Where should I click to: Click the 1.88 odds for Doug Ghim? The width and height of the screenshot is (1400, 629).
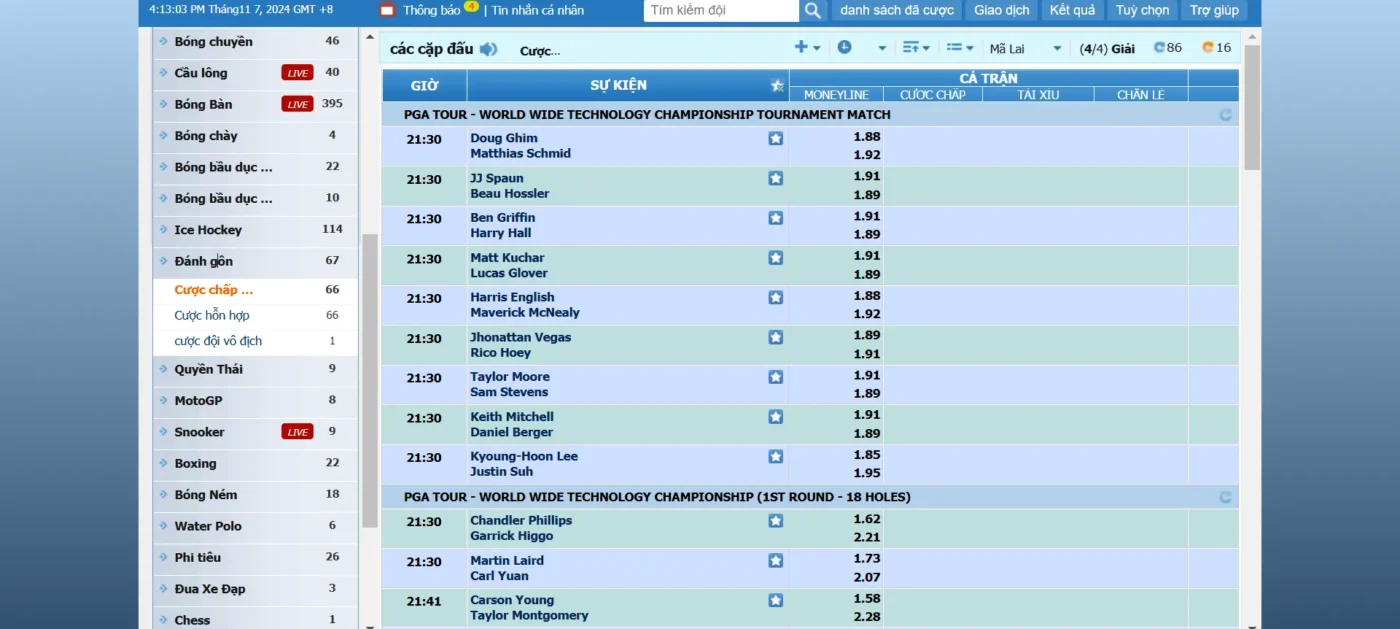(866, 137)
